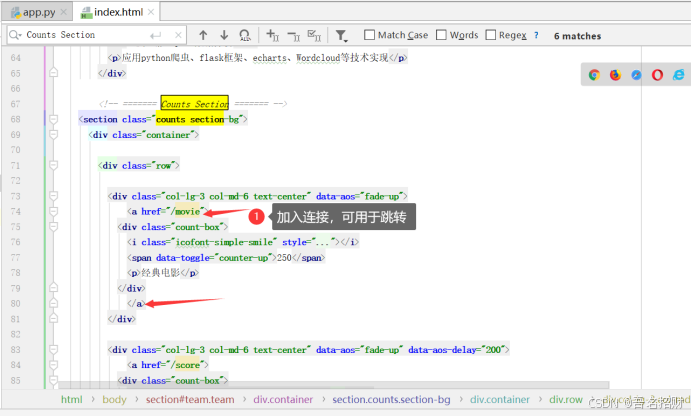Image resolution: width=692 pixels, height=417 pixels.
Task: Click icofont-simple-smile class value
Action: (226, 242)
